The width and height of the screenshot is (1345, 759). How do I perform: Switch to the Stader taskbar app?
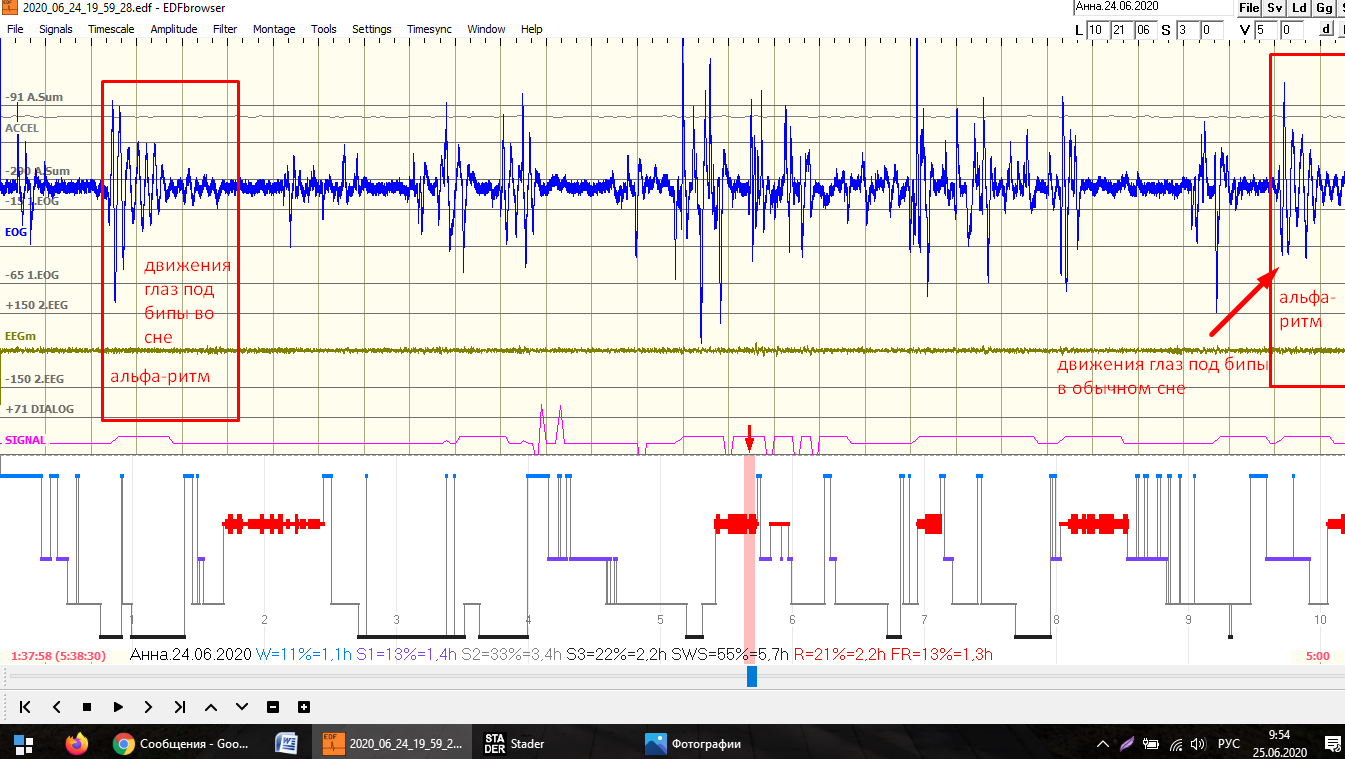514,743
